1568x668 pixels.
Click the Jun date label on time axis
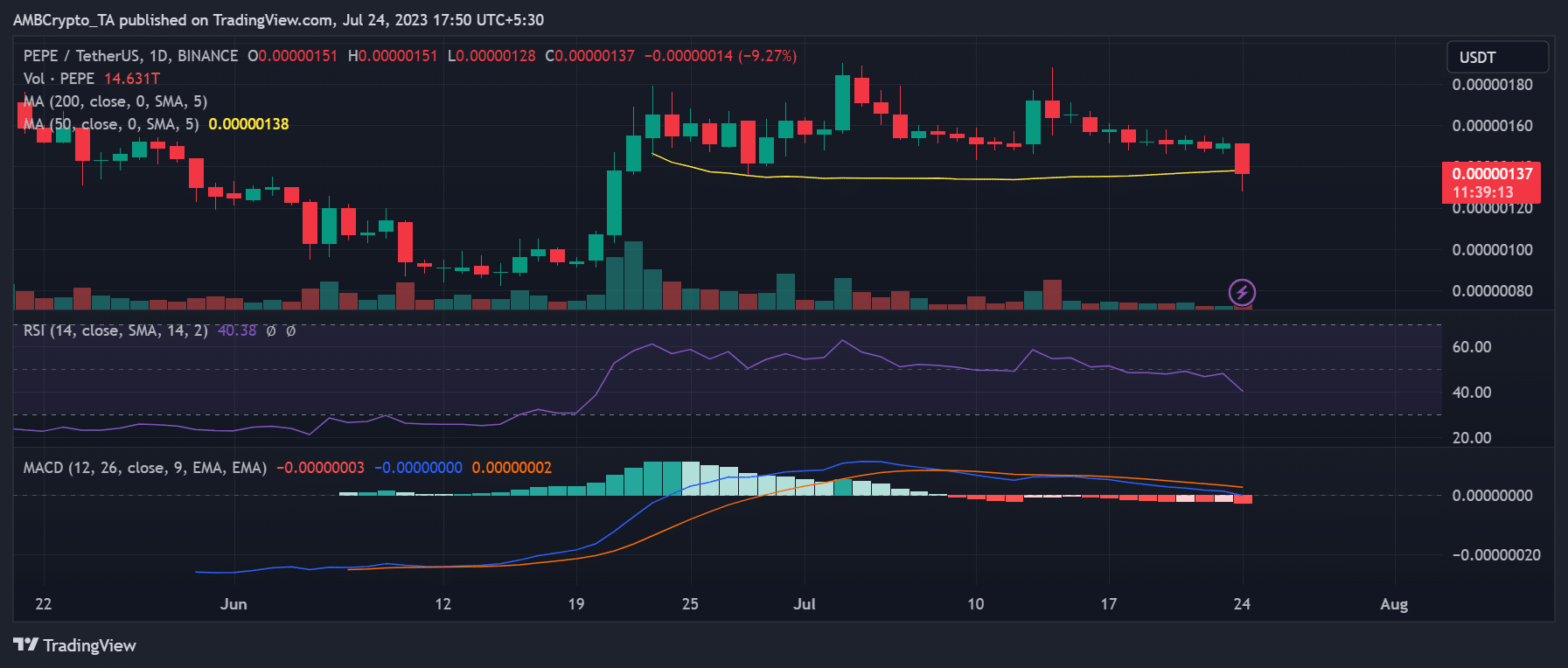233,604
